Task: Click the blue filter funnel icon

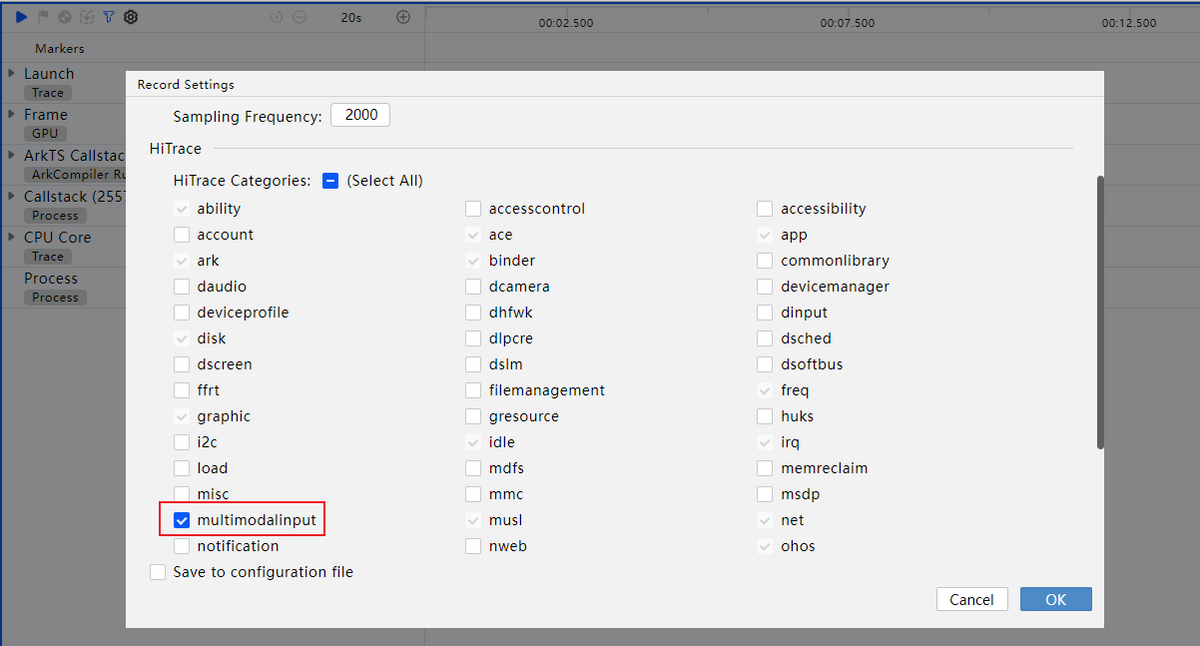Action: pyautogui.click(x=109, y=17)
